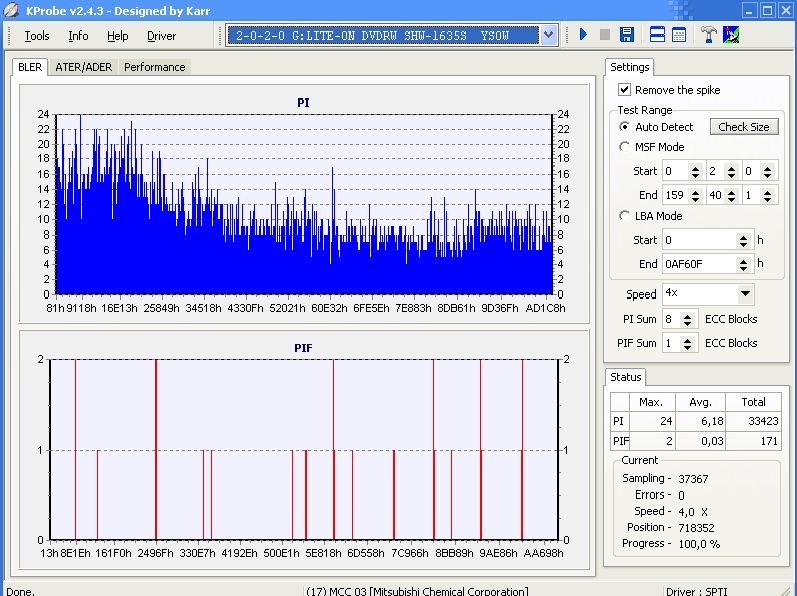Click the MSF Start frames stepper arrows

point(768,171)
